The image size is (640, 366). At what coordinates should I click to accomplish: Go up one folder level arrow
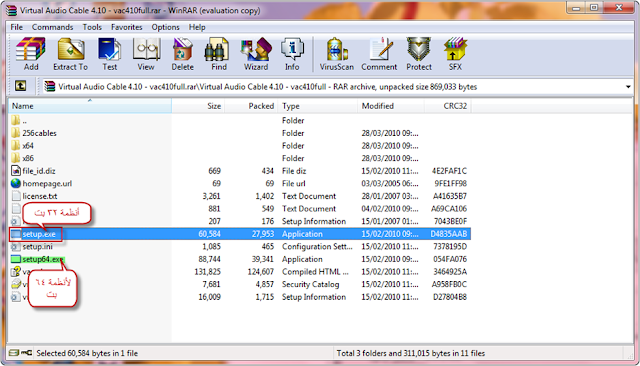click(20, 86)
